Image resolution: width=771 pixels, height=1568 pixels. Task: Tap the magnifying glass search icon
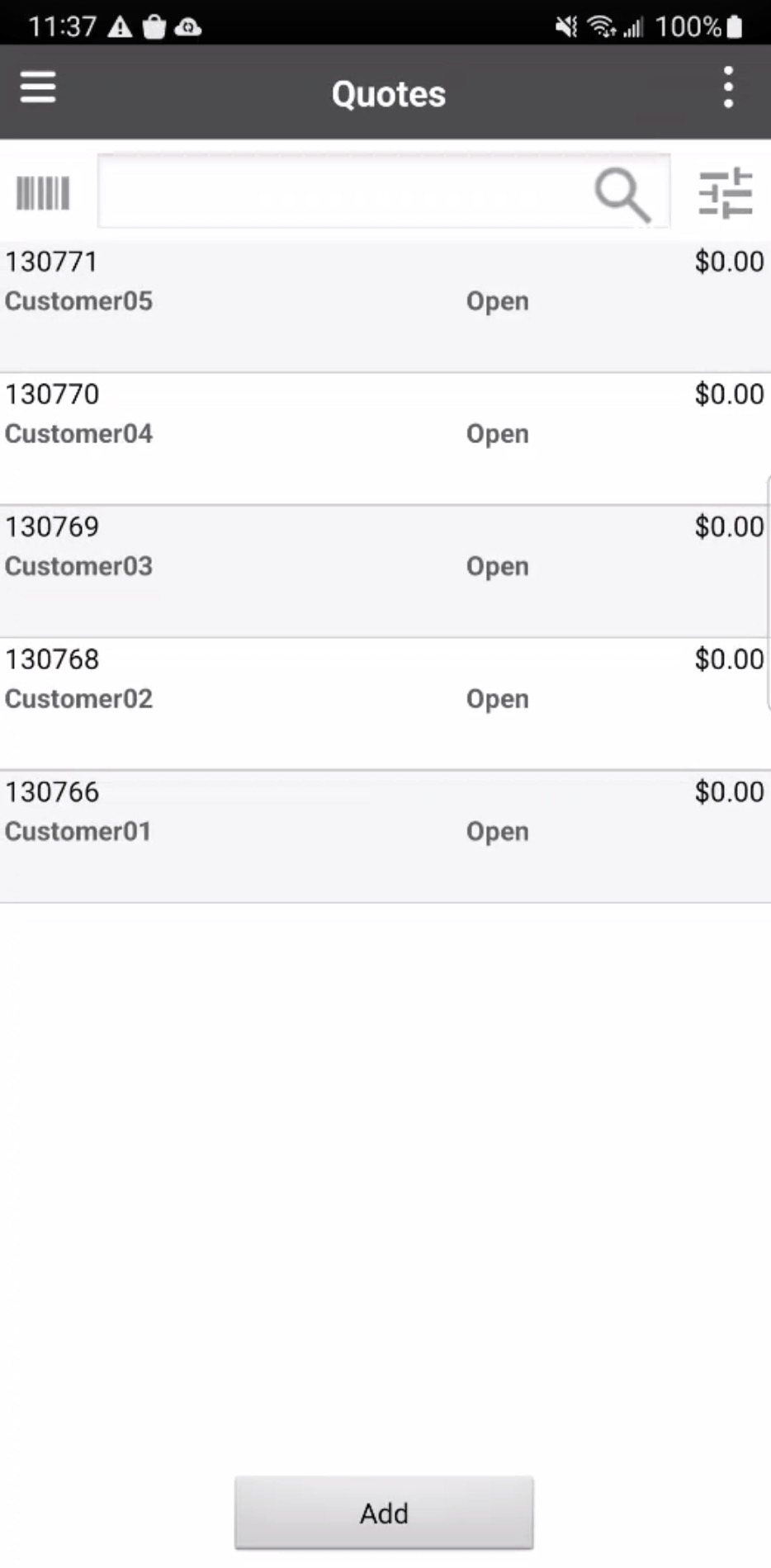click(622, 194)
